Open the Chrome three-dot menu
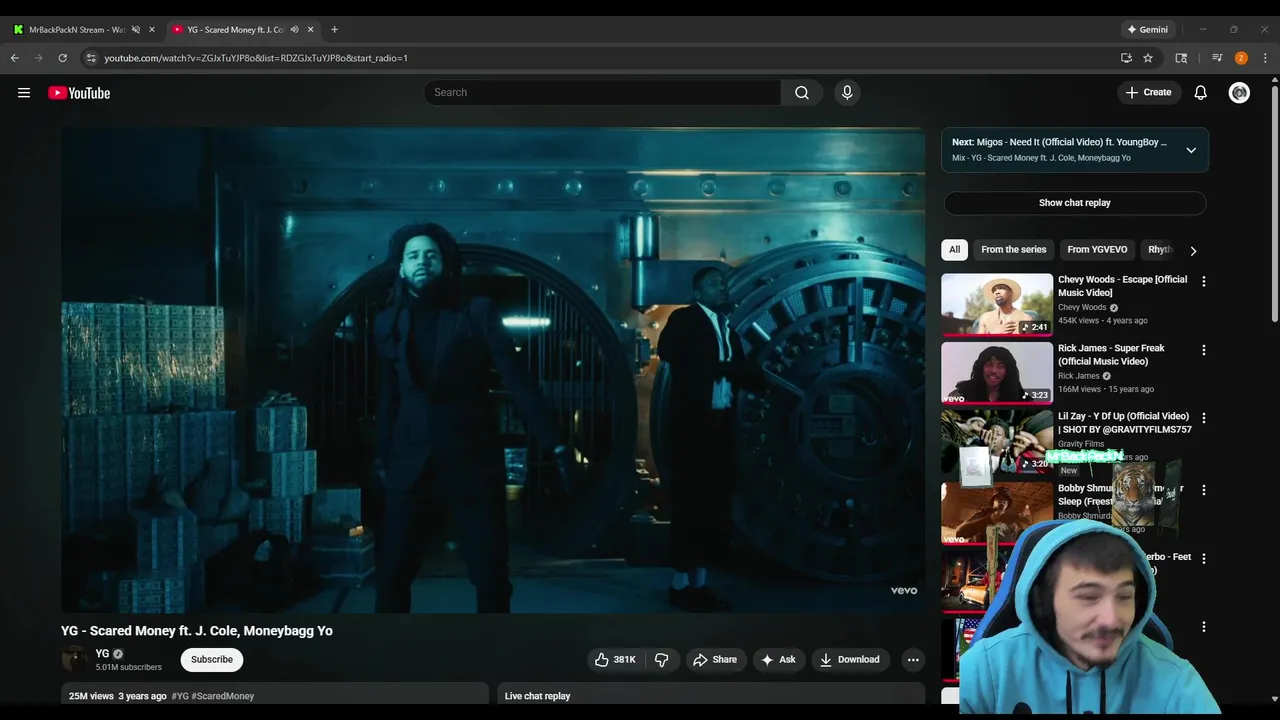Viewport: 1280px width, 720px height. [x=1265, y=58]
